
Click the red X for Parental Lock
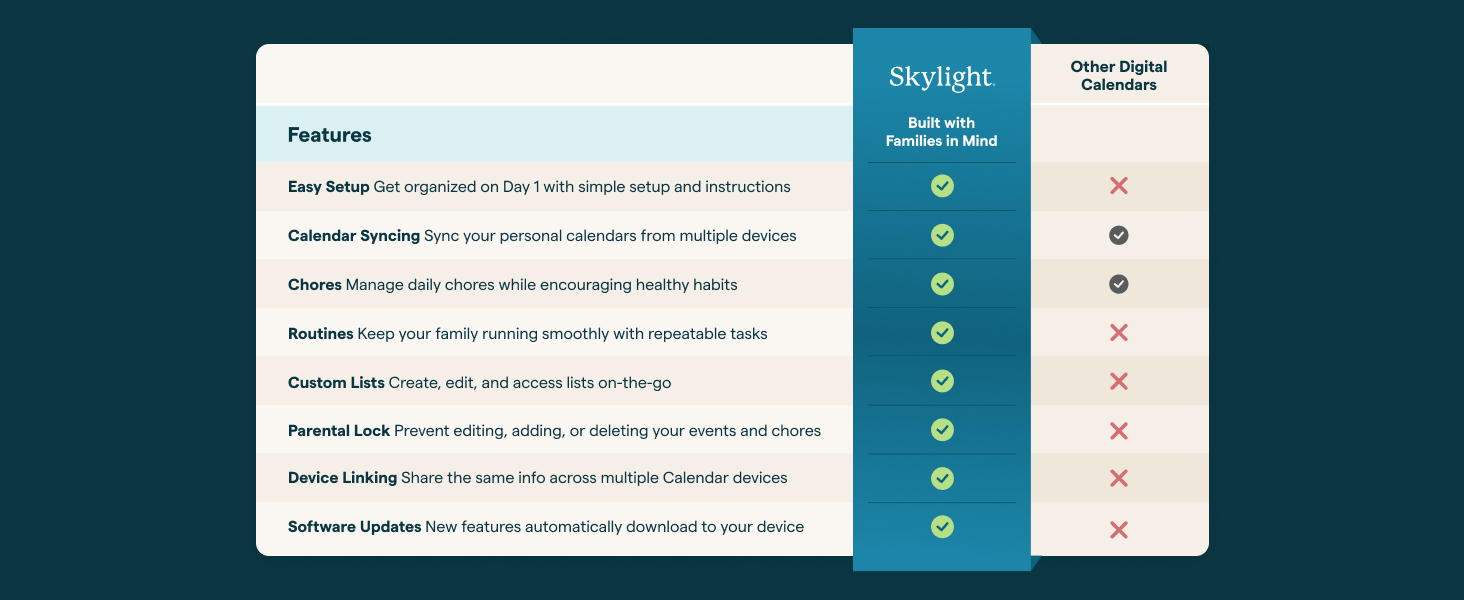(1119, 431)
